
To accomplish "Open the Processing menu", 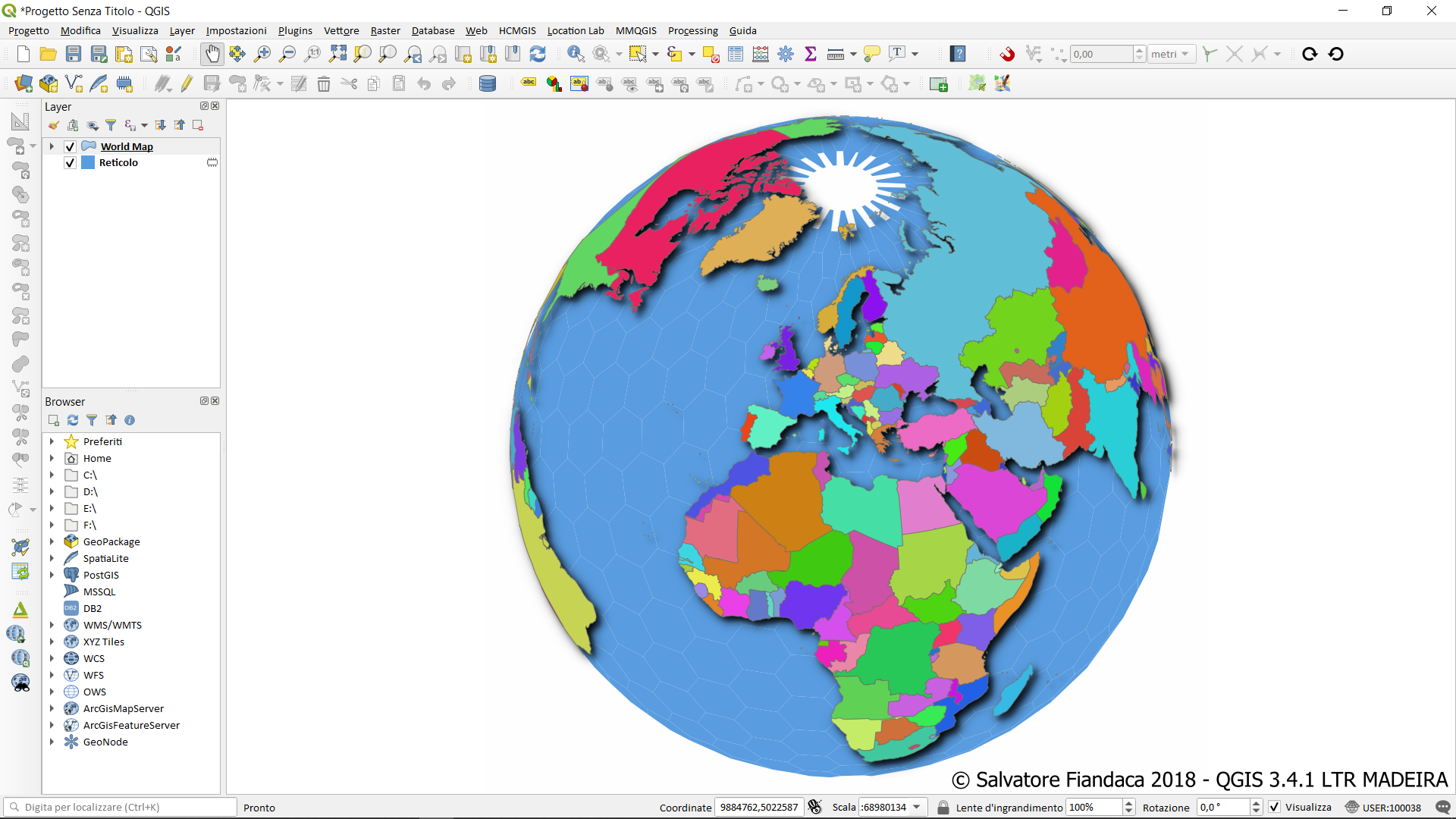I will pos(692,30).
